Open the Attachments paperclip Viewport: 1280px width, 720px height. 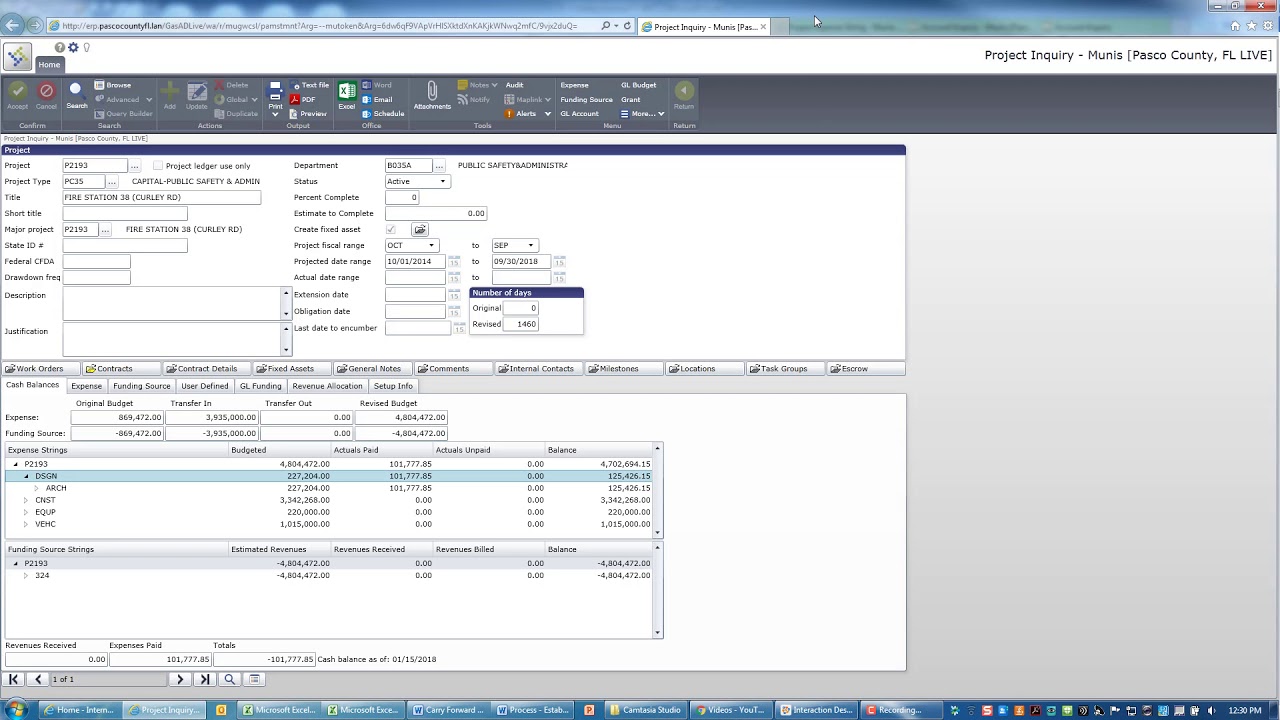click(432, 96)
